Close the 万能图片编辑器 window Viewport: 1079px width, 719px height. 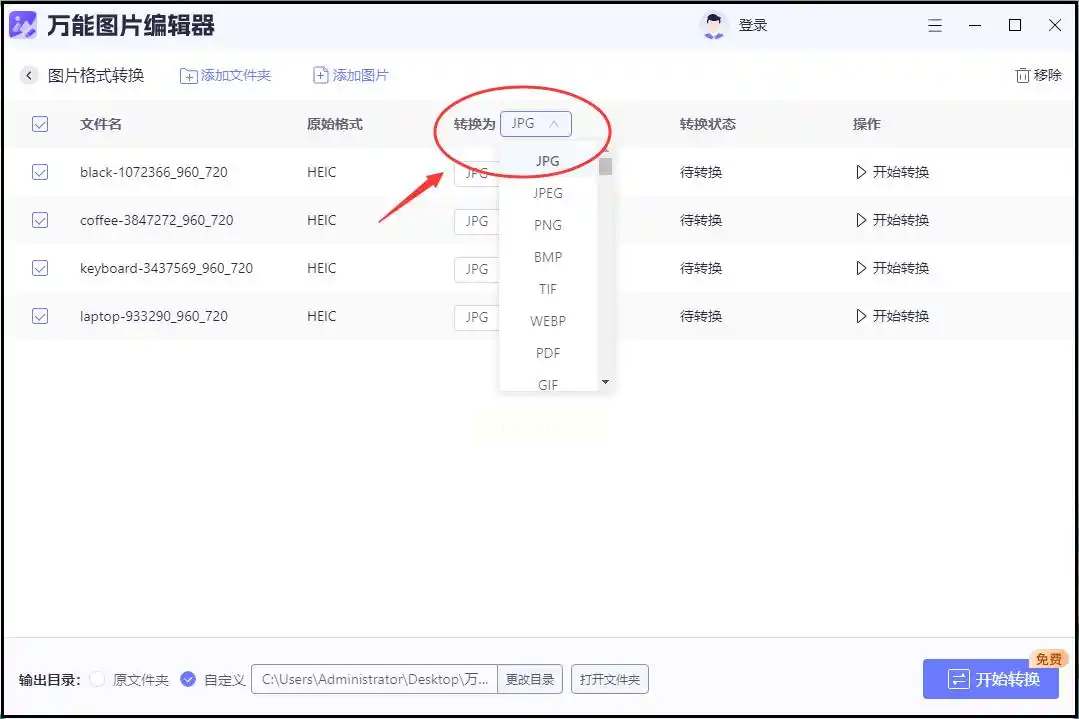coord(1054,25)
